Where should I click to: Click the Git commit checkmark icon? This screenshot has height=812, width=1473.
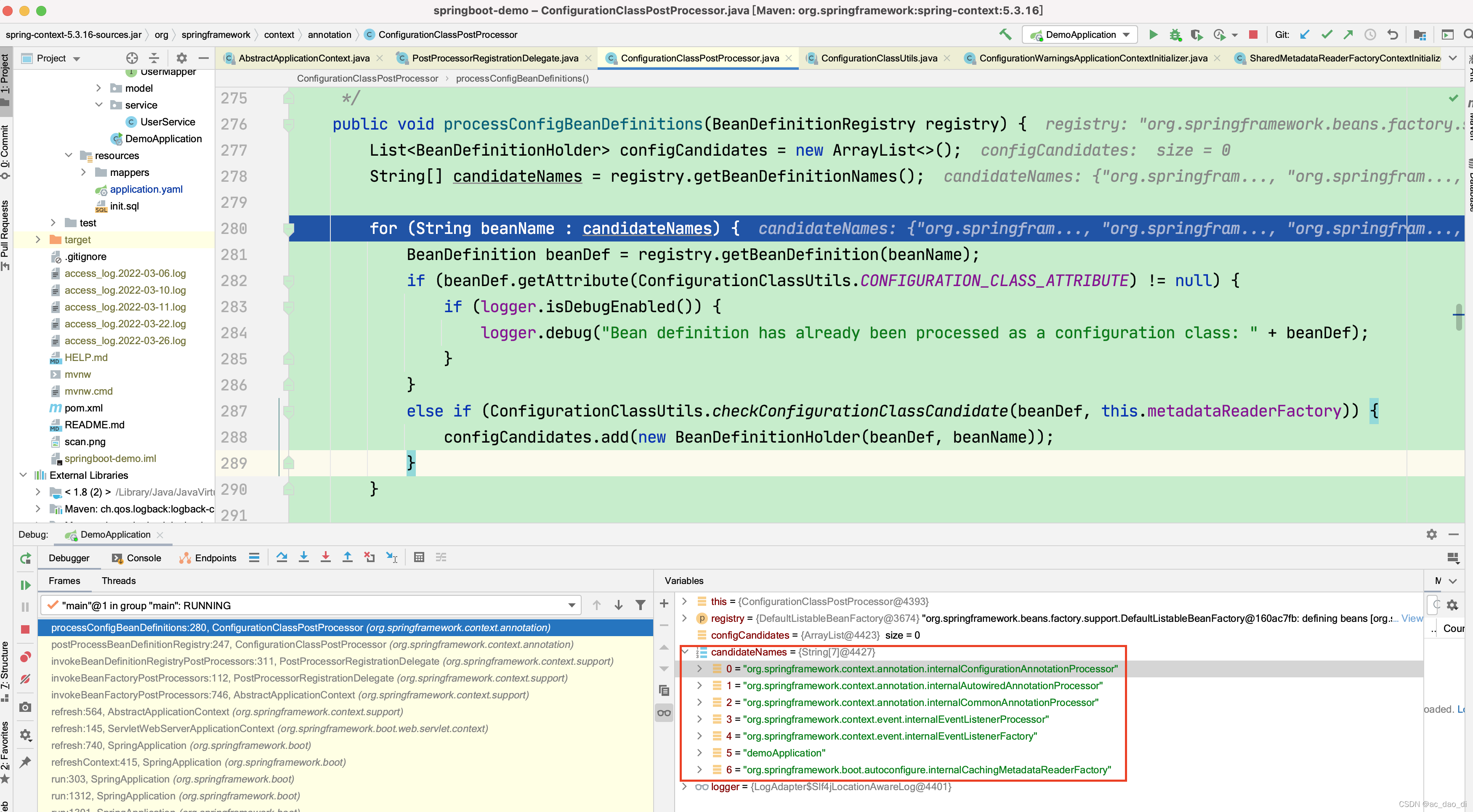tap(1327, 35)
